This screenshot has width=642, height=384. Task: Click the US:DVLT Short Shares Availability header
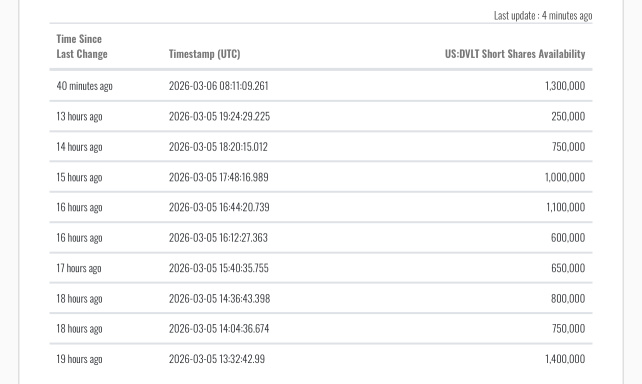(515, 54)
